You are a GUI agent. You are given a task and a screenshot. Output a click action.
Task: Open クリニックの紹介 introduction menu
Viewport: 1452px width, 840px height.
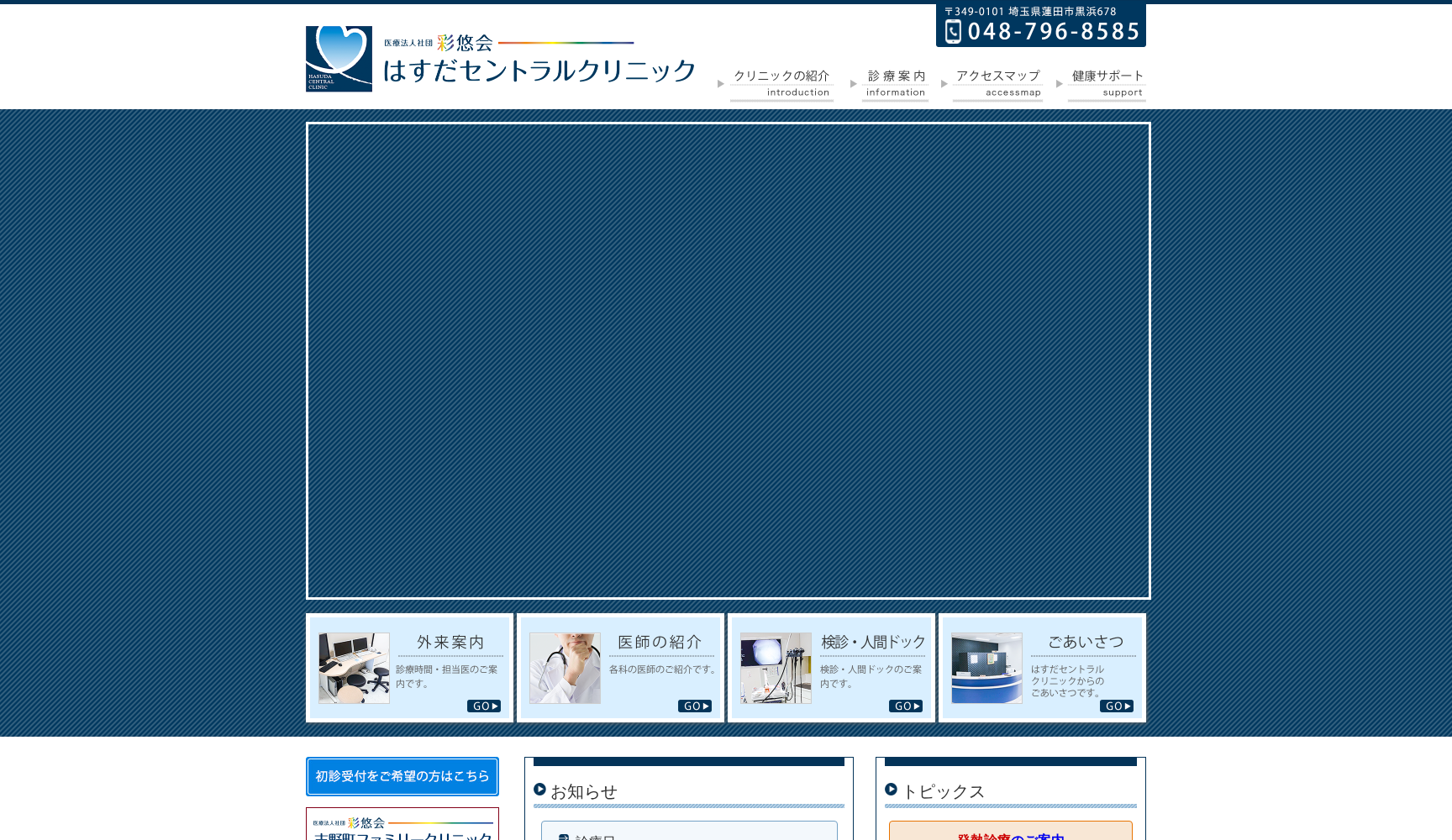point(781,84)
